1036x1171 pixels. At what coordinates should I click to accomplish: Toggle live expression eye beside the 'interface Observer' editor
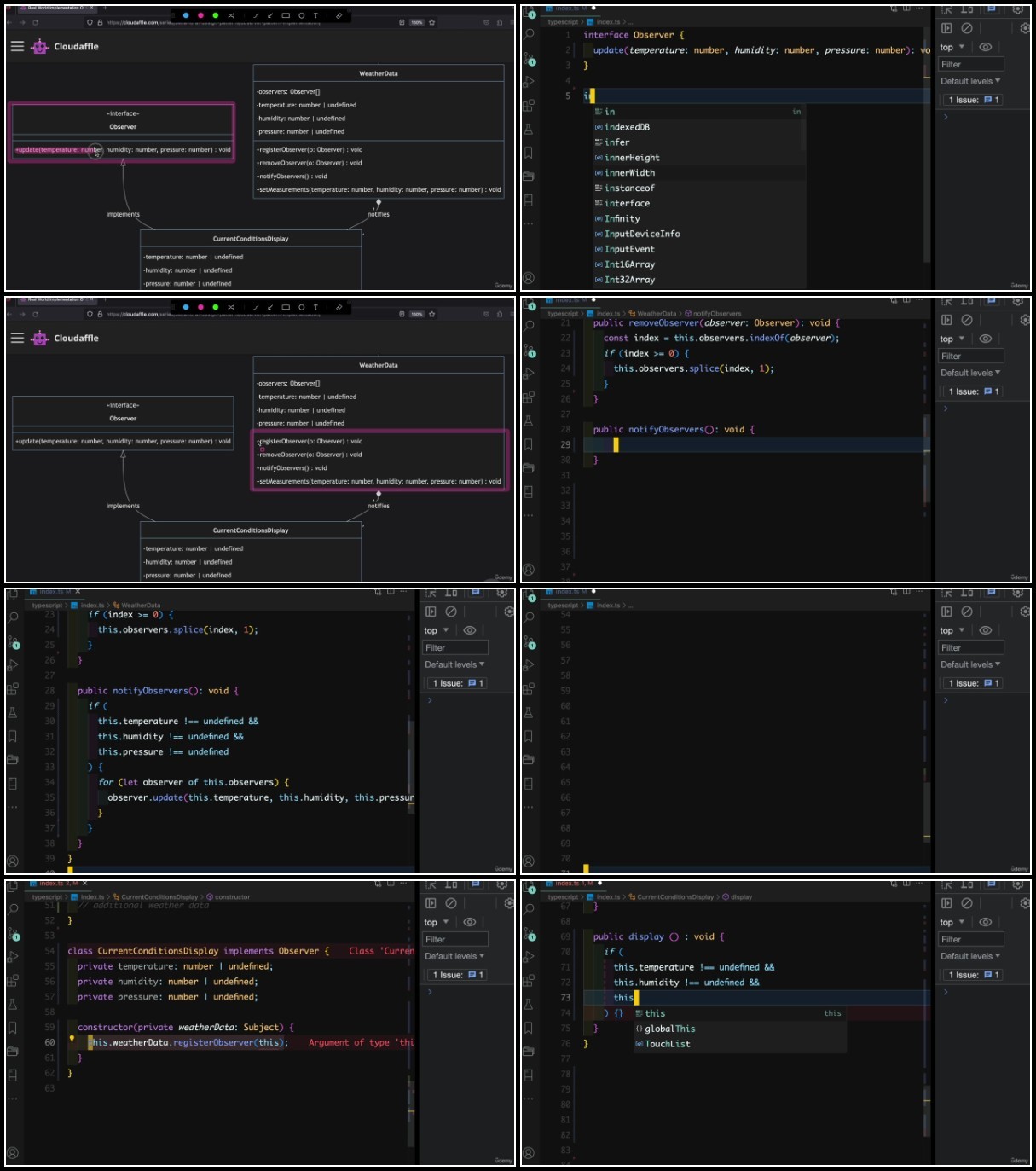[986, 47]
